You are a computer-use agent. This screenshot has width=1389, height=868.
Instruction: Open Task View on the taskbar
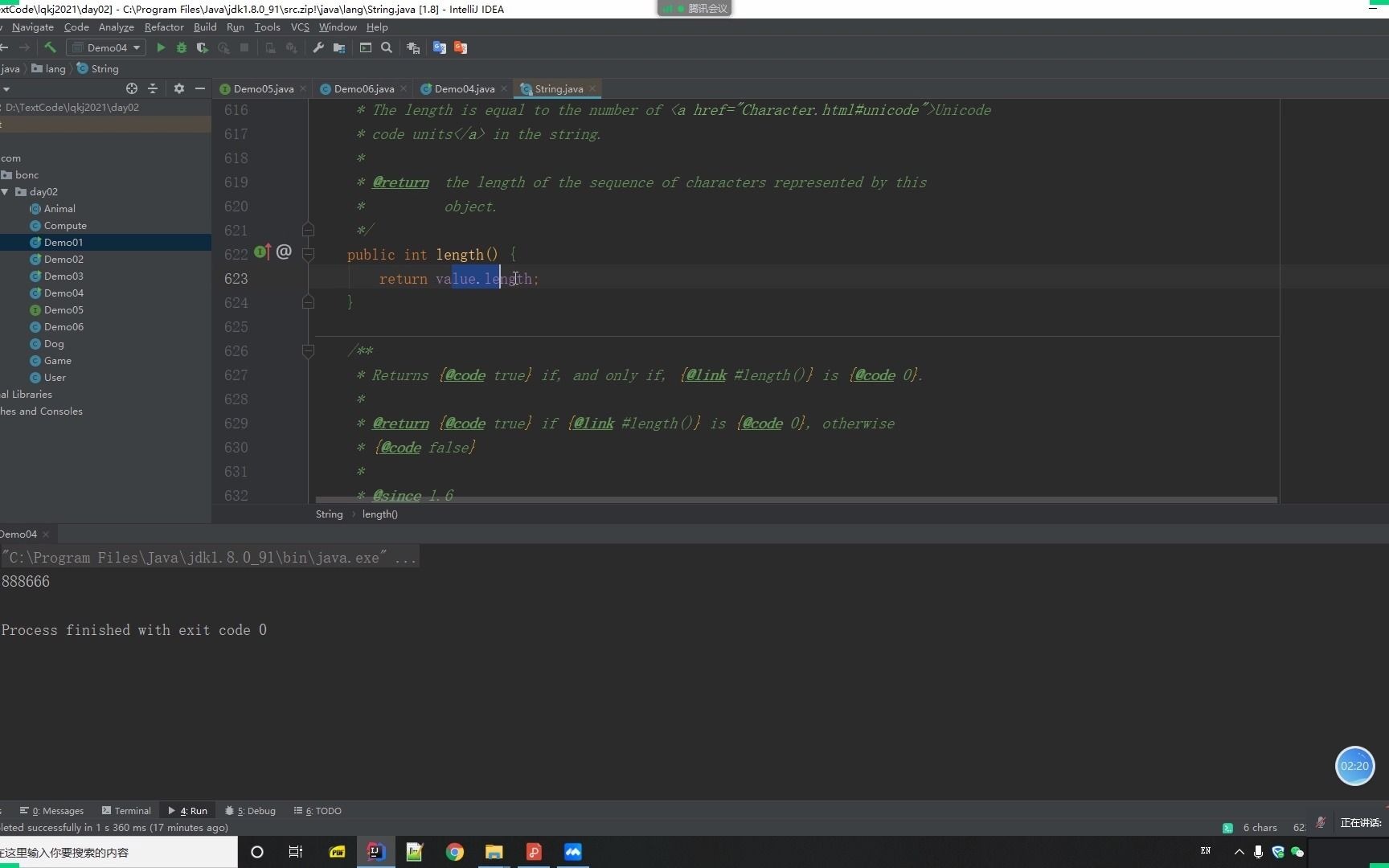296,852
